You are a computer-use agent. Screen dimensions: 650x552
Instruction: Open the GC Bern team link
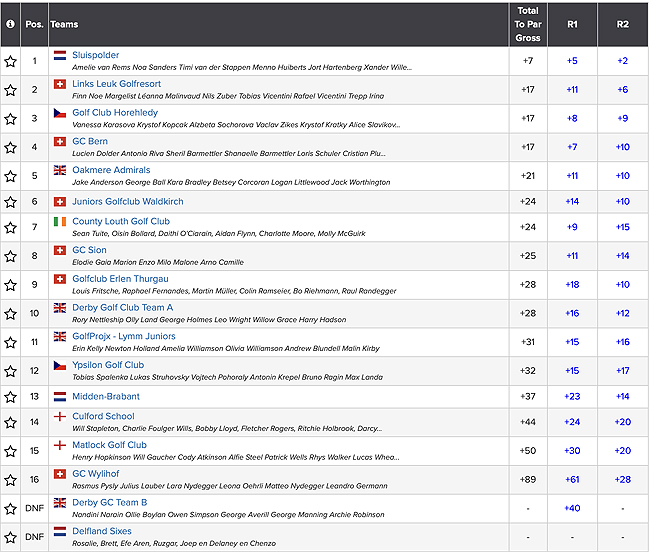tap(90, 141)
